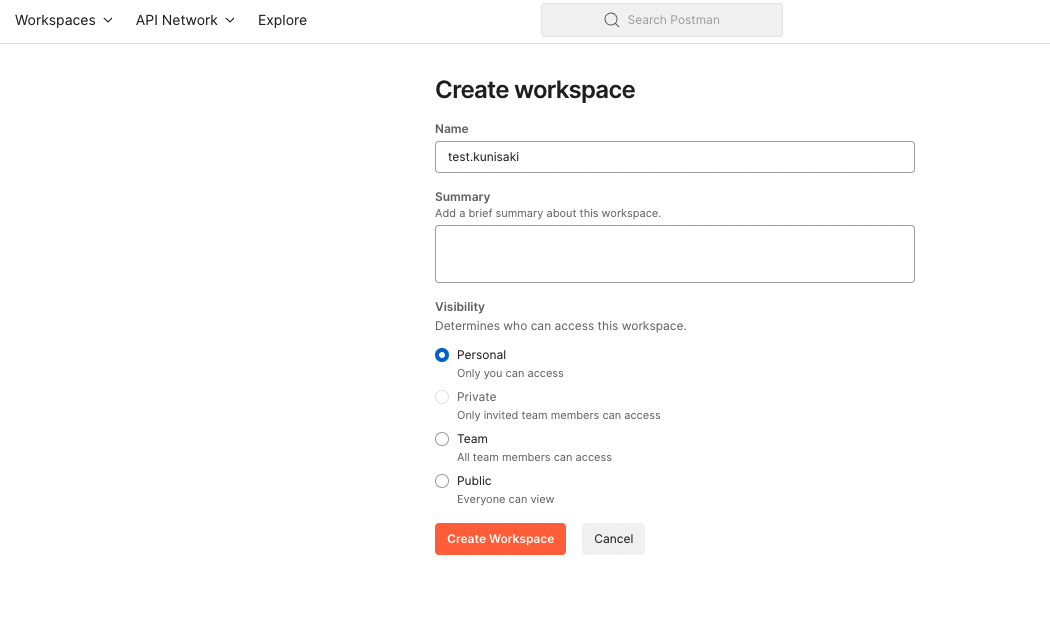Click the search magnifier icon
This screenshot has width=1050, height=631.
pyautogui.click(x=611, y=19)
